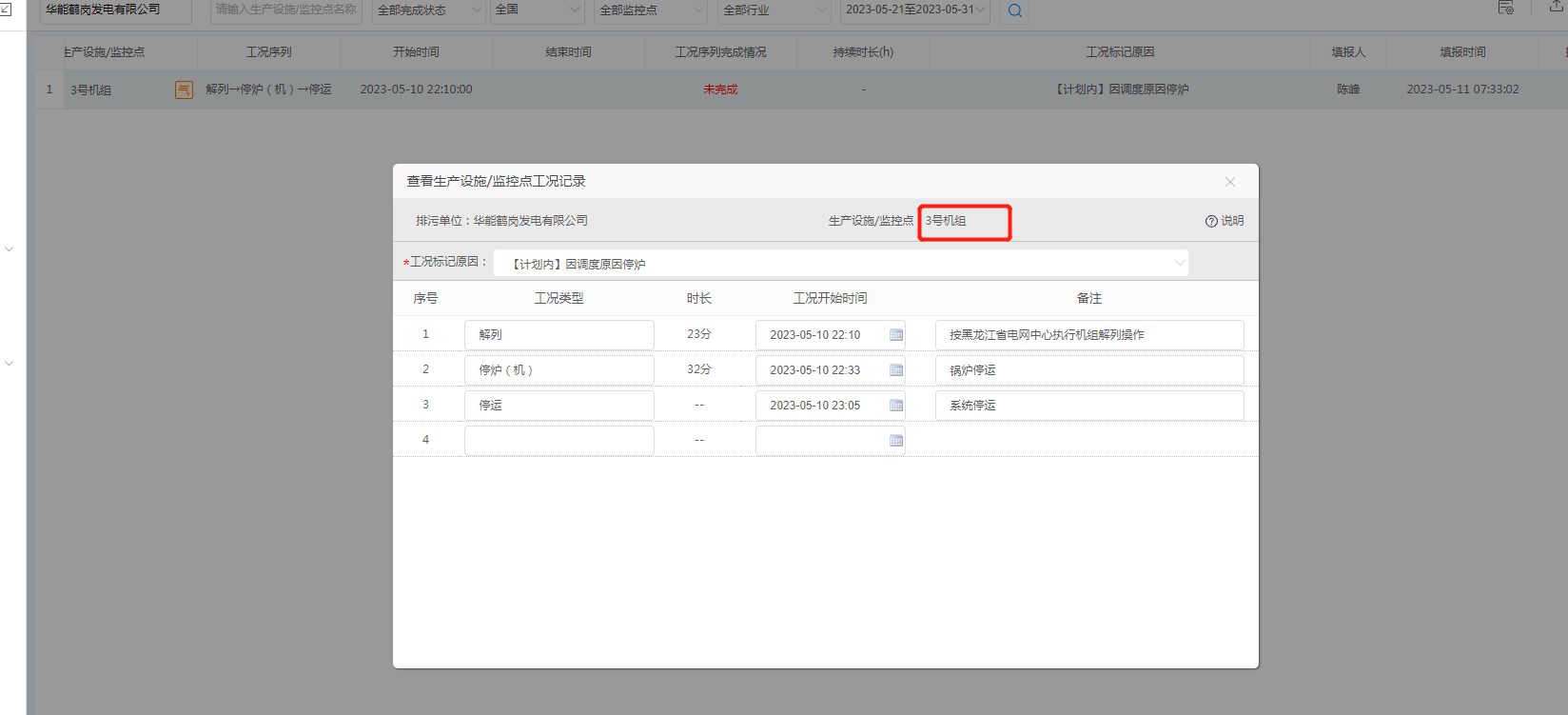The width and height of the screenshot is (1568, 715).
Task: Open the 全国 region dropdown
Action: [x=538, y=10]
